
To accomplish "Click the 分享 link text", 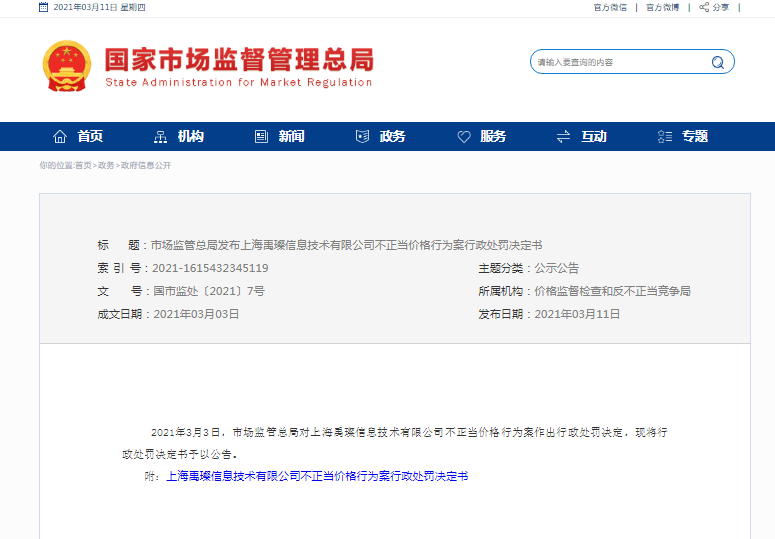I will [x=721, y=7].
